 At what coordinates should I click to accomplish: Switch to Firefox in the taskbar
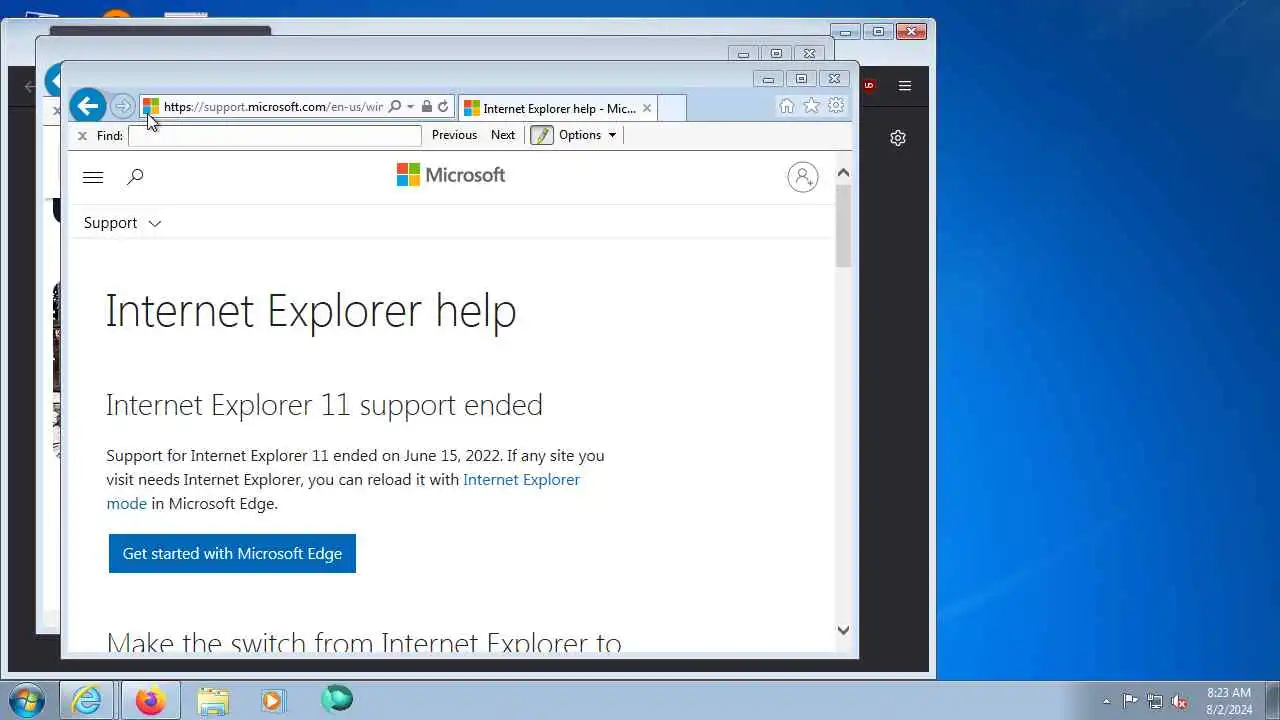(151, 700)
